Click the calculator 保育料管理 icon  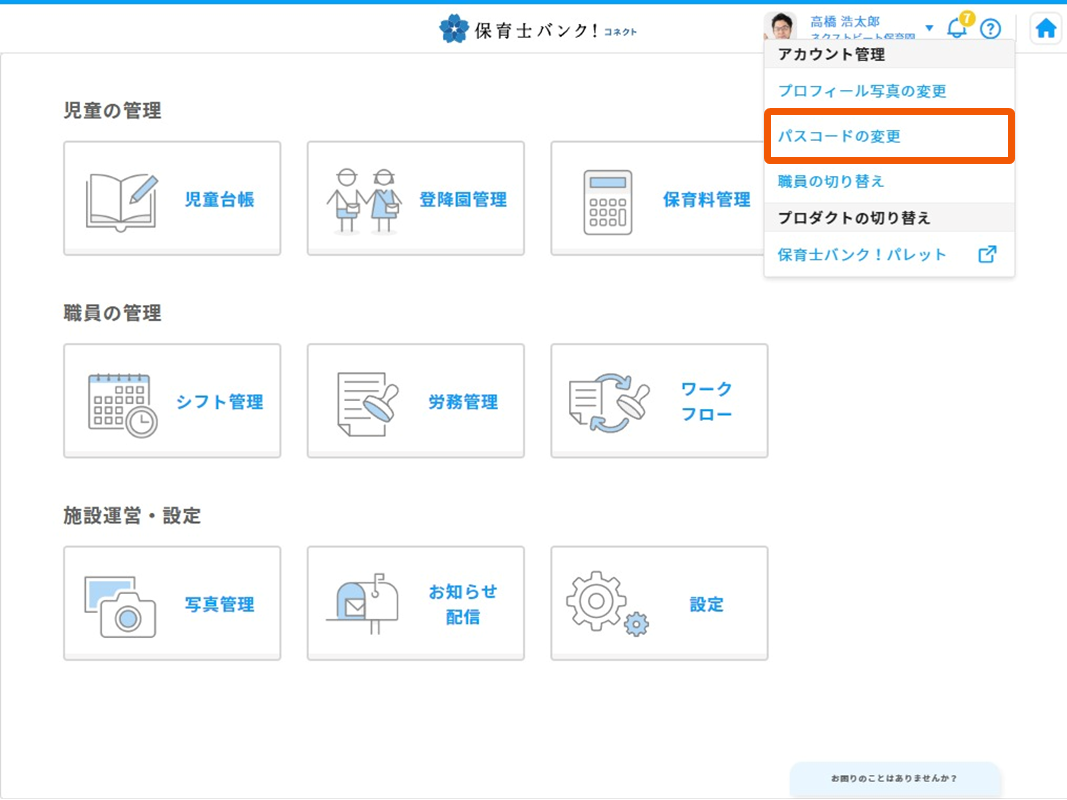[x=608, y=201]
